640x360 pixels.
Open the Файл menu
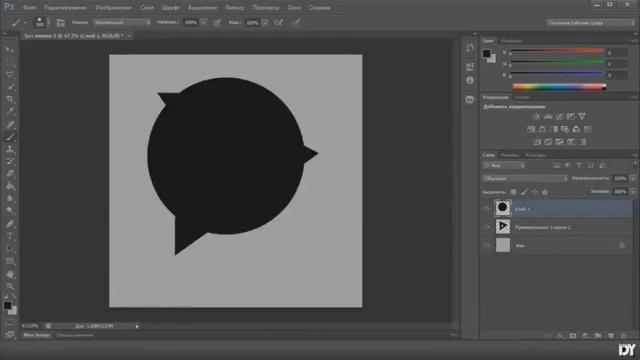pyautogui.click(x=29, y=7)
